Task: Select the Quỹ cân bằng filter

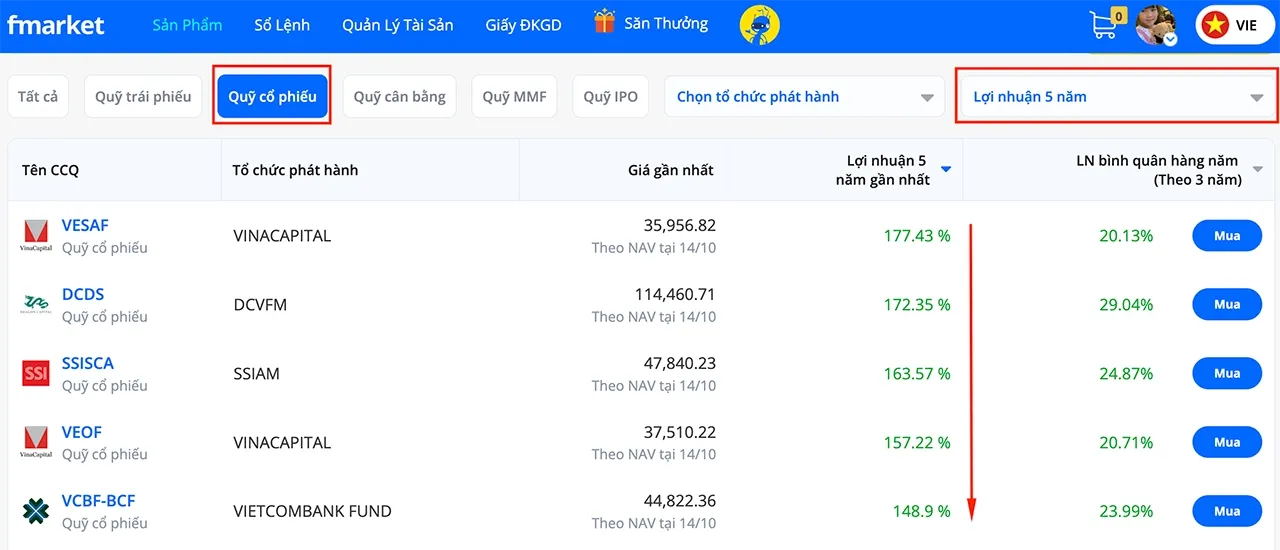Action: pyautogui.click(x=399, y=97)
